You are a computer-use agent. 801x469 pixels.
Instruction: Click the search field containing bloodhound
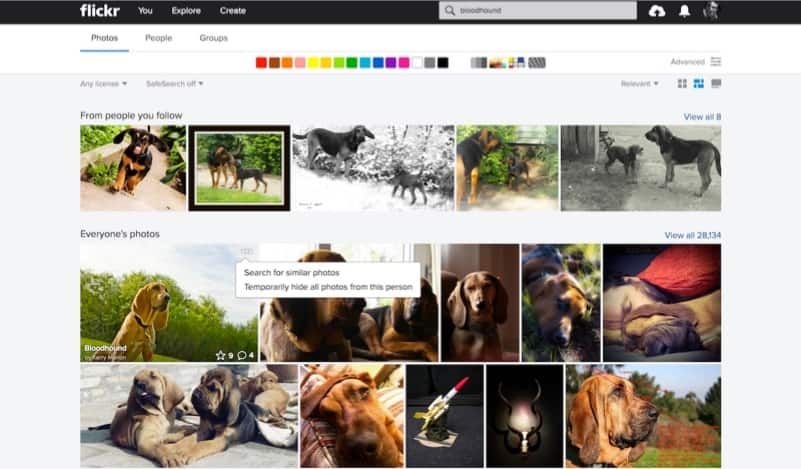pyautogui.click(x=538, y=11)
